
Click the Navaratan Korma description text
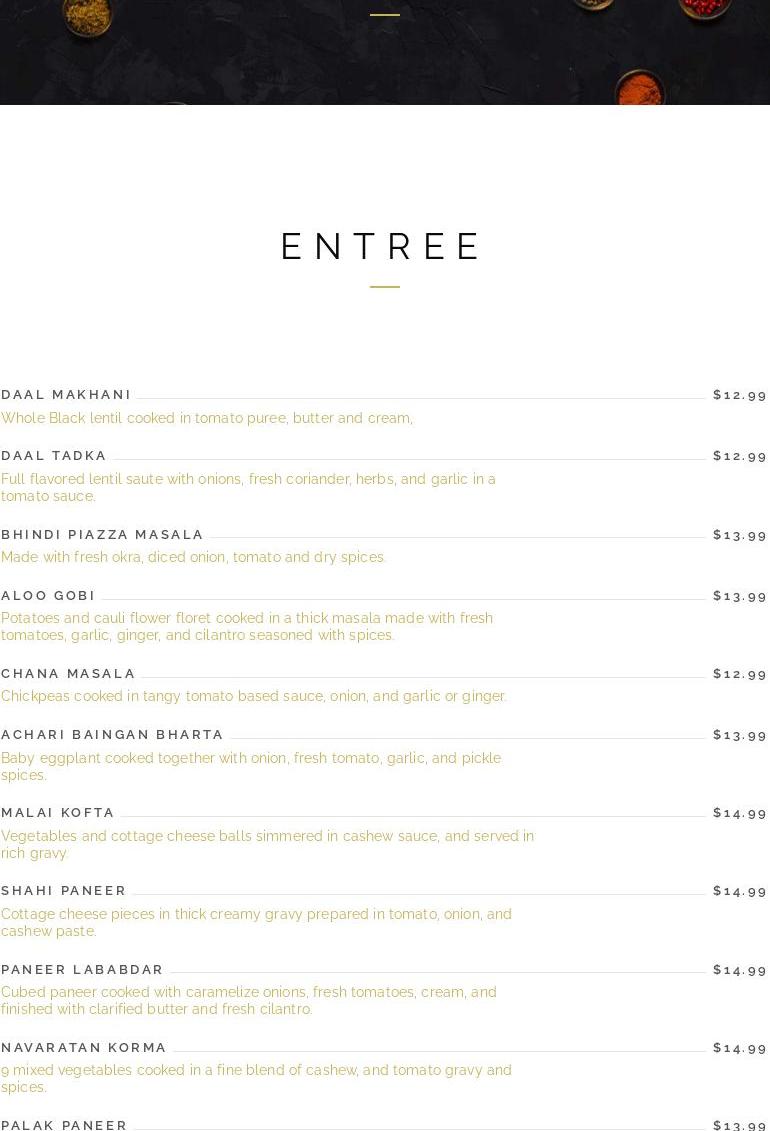tap(256, 1078)
